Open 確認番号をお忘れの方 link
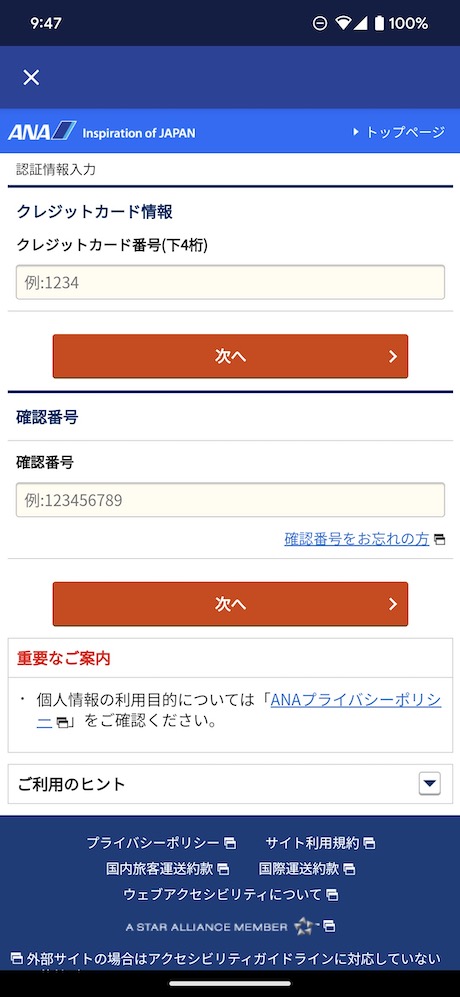The width and height of the screenshot is (460, 997). [x=357, y=539]
